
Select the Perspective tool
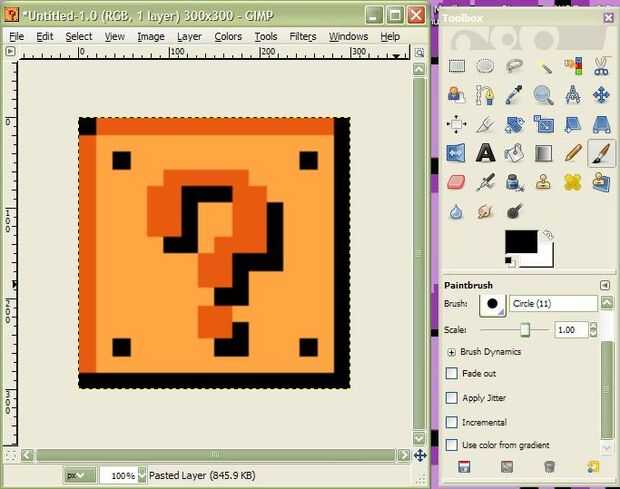(601, 124)
